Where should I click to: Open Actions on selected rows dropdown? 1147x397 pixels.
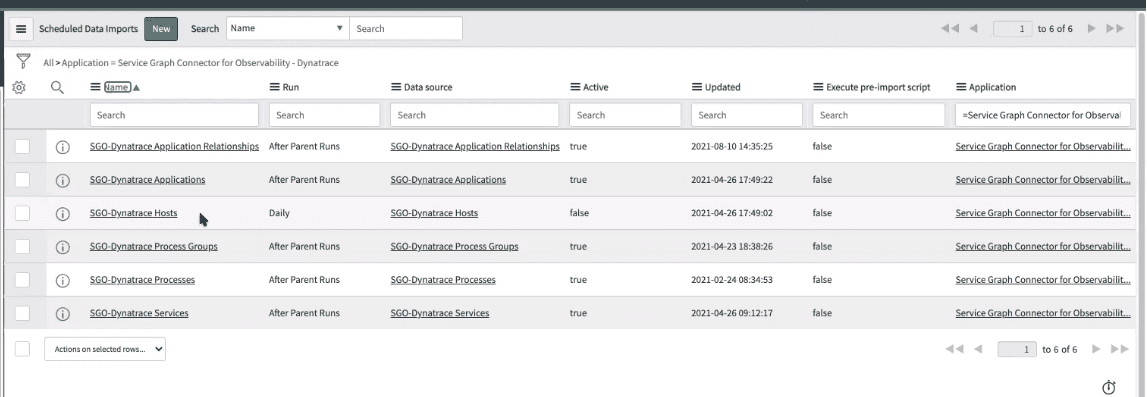[105, 349]
